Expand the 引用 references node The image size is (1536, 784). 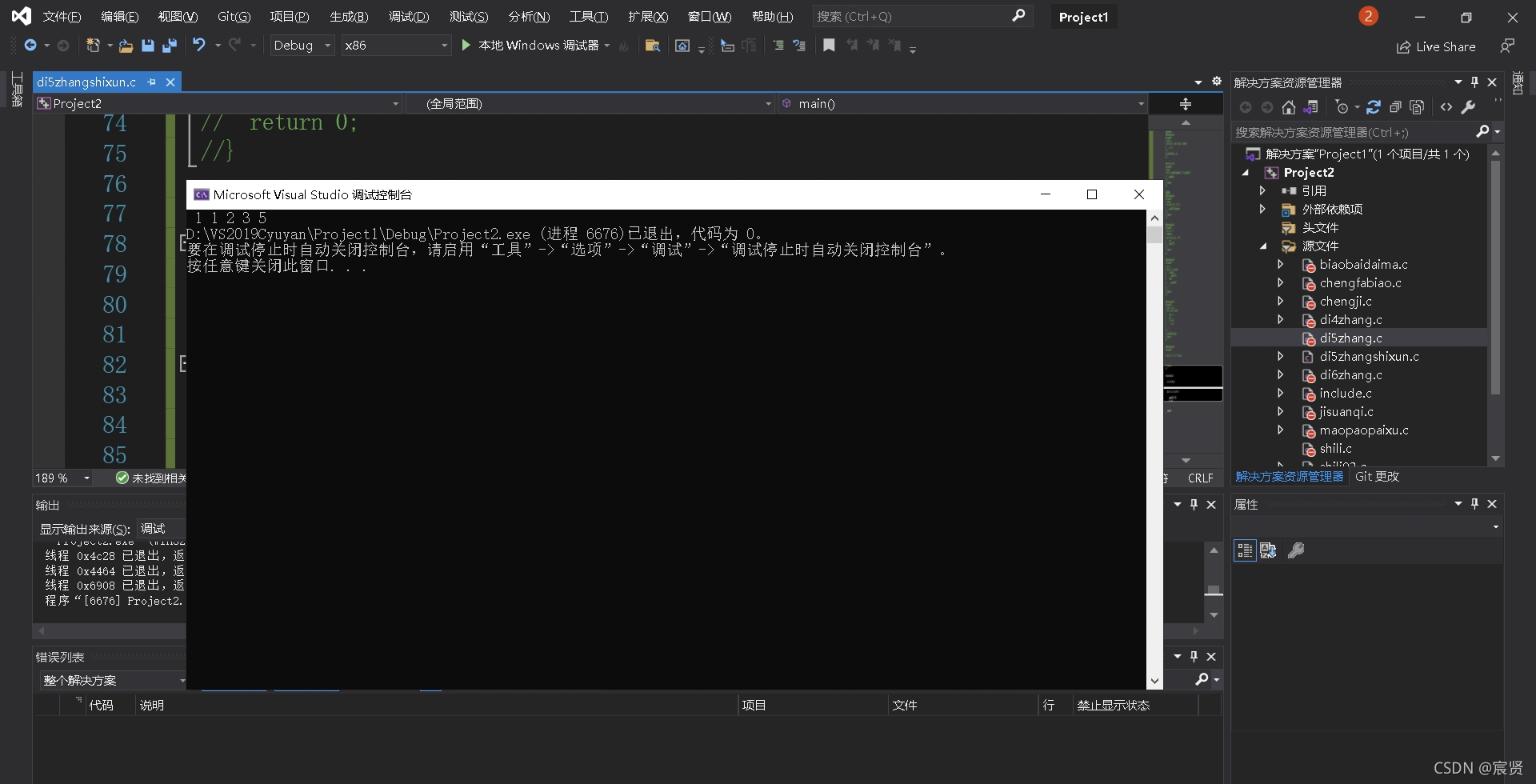click(1262, 191)
